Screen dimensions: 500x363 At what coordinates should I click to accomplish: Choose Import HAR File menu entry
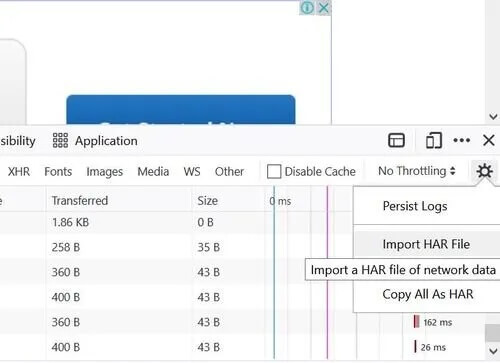427,244
